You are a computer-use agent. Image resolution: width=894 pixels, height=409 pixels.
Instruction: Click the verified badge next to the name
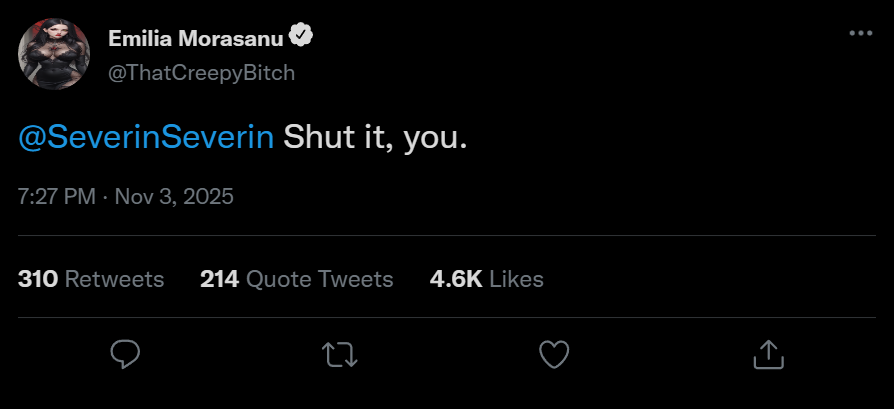(x=301, y=37)
